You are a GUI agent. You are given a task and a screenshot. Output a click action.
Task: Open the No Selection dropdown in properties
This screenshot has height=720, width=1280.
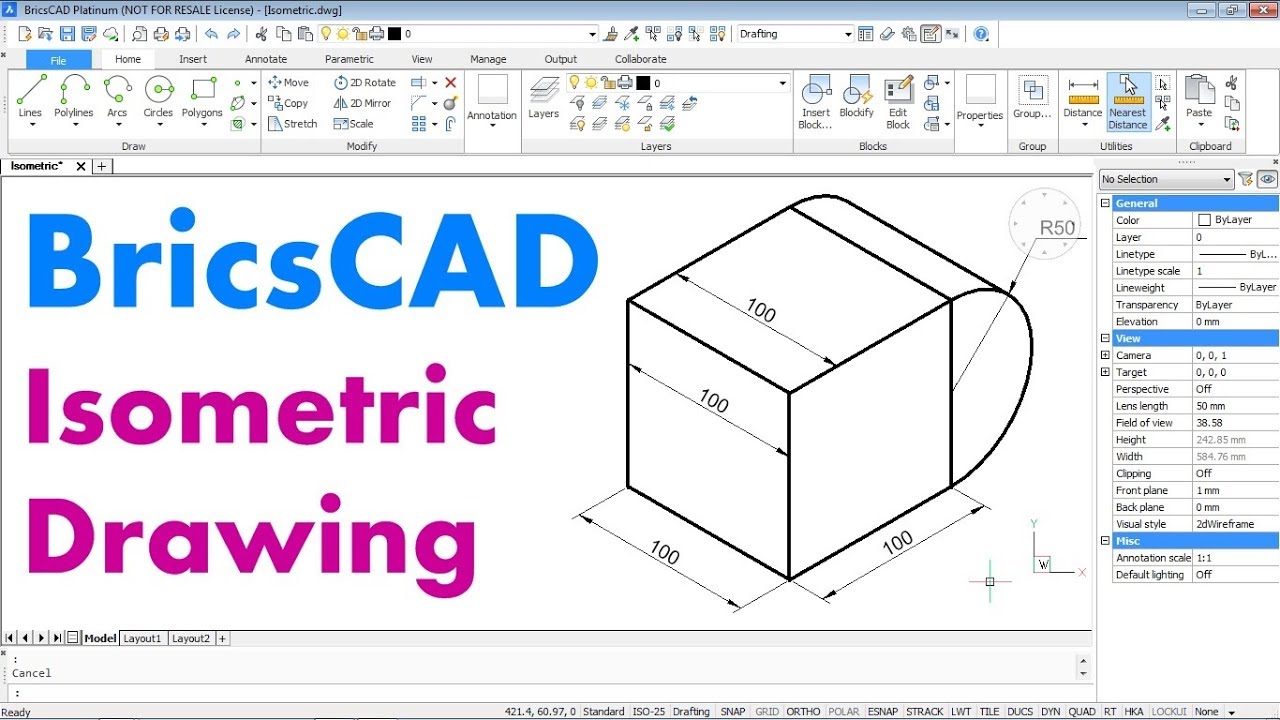1166,179
